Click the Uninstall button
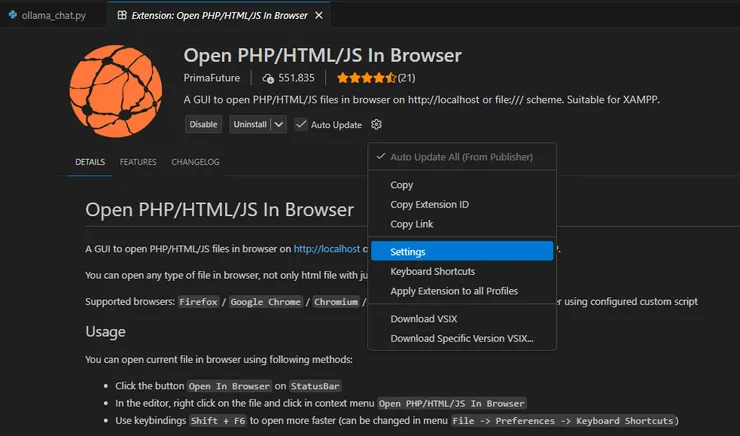740x436 pixels. [250, 125]
